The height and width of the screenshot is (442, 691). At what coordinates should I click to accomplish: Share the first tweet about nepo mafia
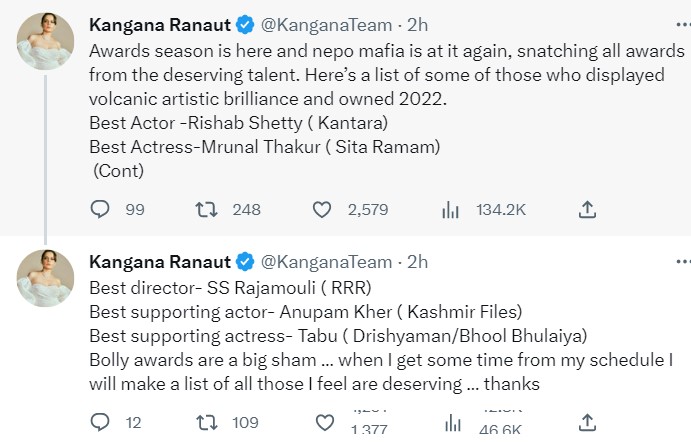click(x=588, y=209)
